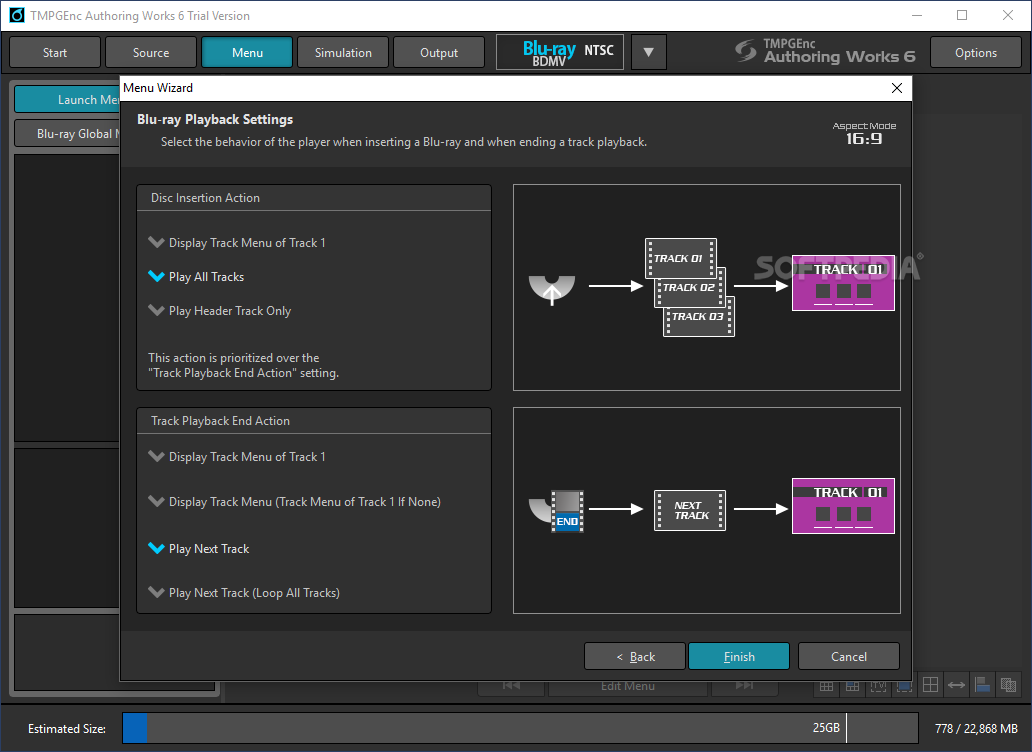This screenshot has width=1032, height=752.
Task: Open the Start stage tab
Action: coord(55,53)
